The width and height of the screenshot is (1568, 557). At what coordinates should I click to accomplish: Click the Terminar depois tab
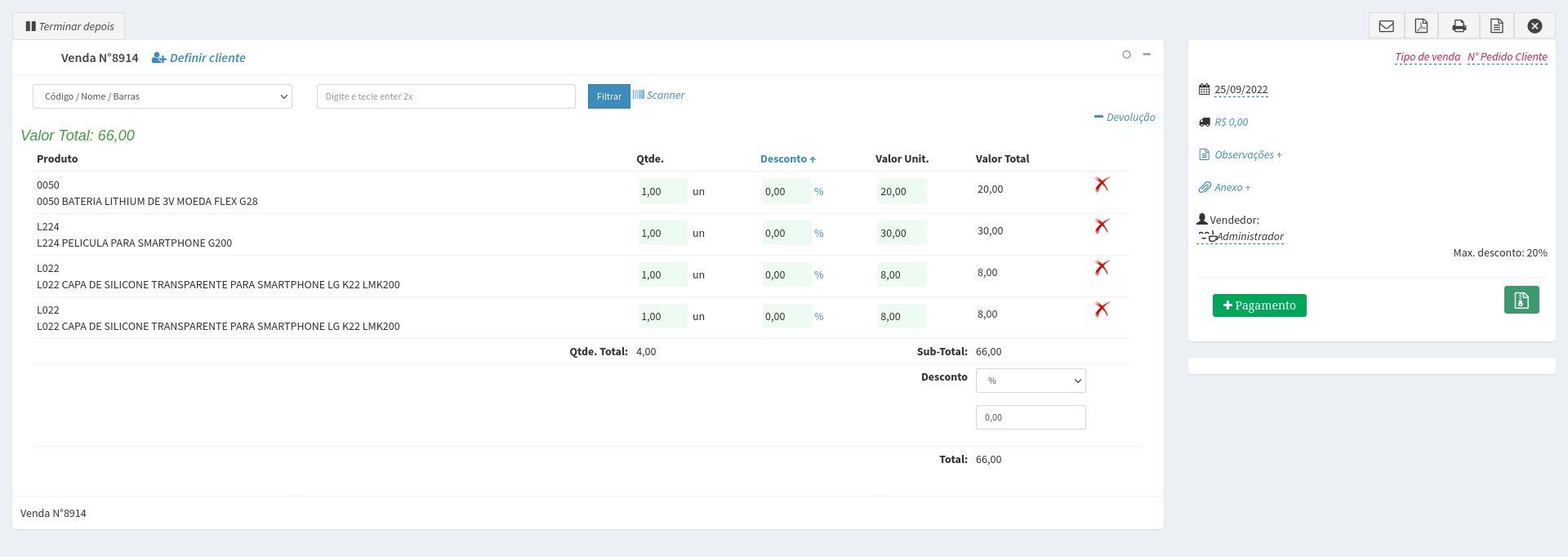point(69,26)
